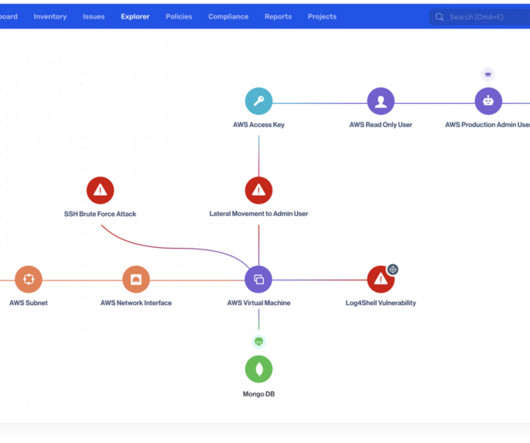
Task: Open the Issues tab
Action: (94, 17)
